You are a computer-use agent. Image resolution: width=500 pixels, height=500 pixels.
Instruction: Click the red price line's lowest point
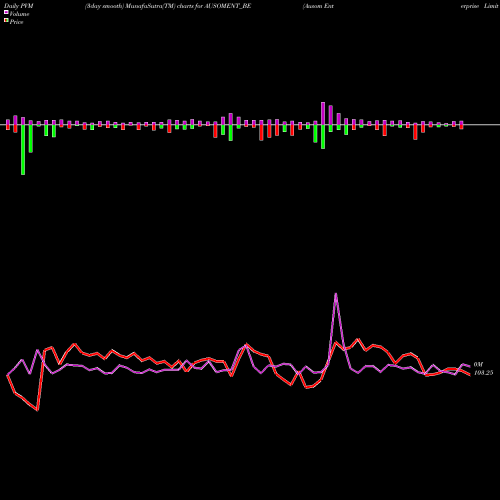[37, 410]
